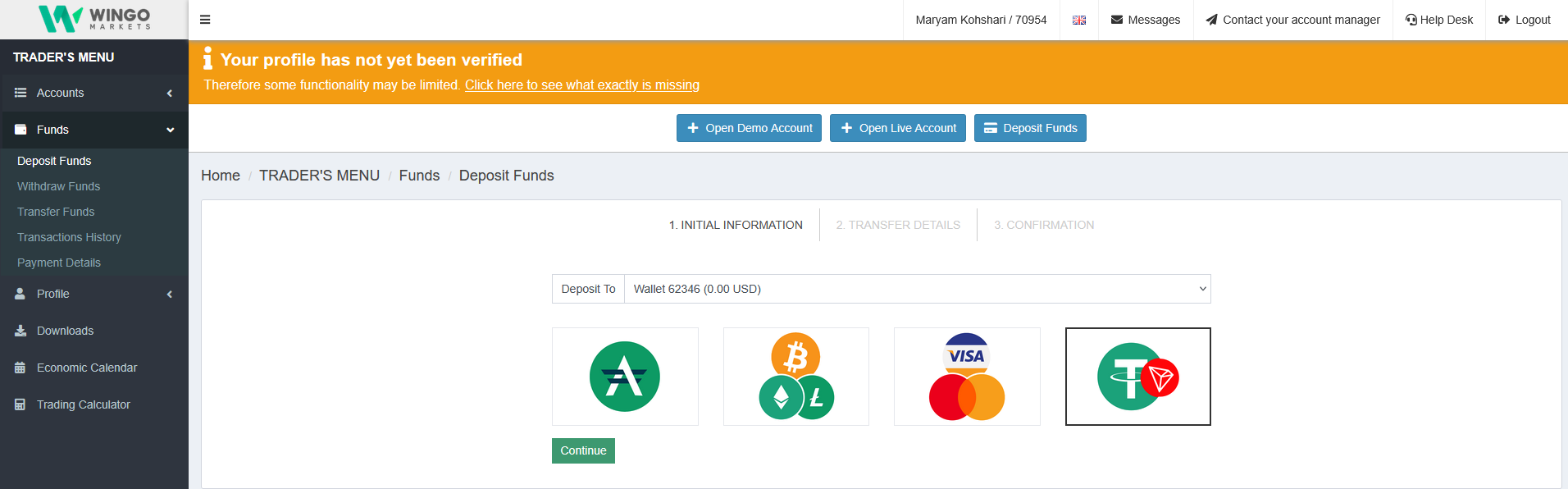The image size is (1568, 489).
Task: Click the TRADER'S MENU breadcrumb
Action: (319, 176)
